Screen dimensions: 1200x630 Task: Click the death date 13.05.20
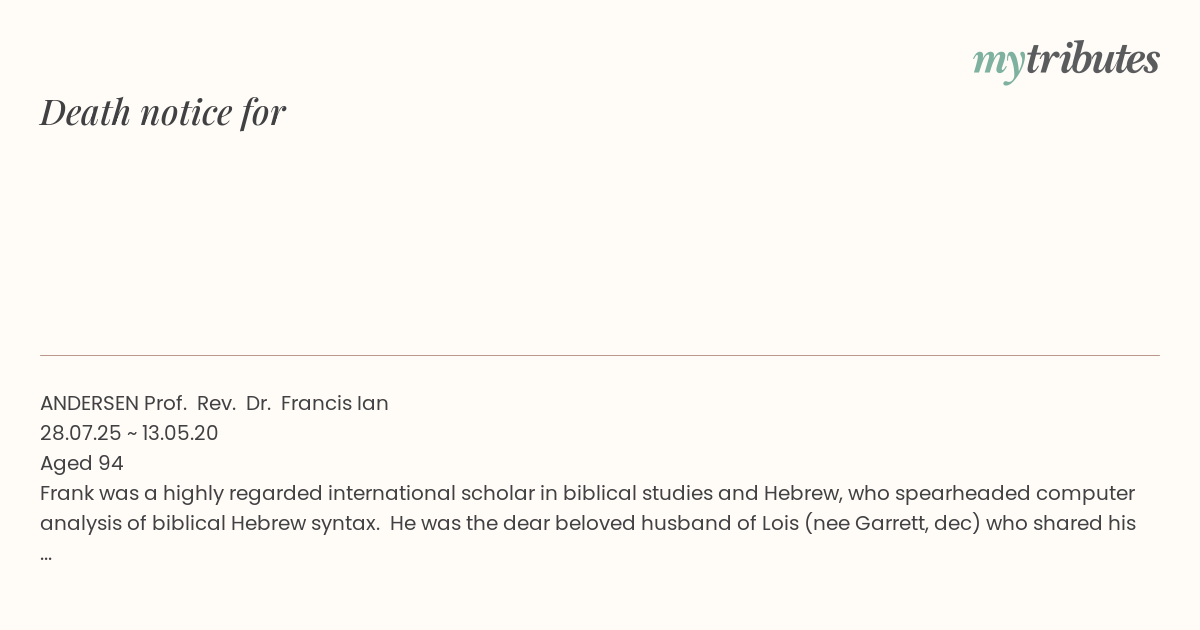click(180, 433)
